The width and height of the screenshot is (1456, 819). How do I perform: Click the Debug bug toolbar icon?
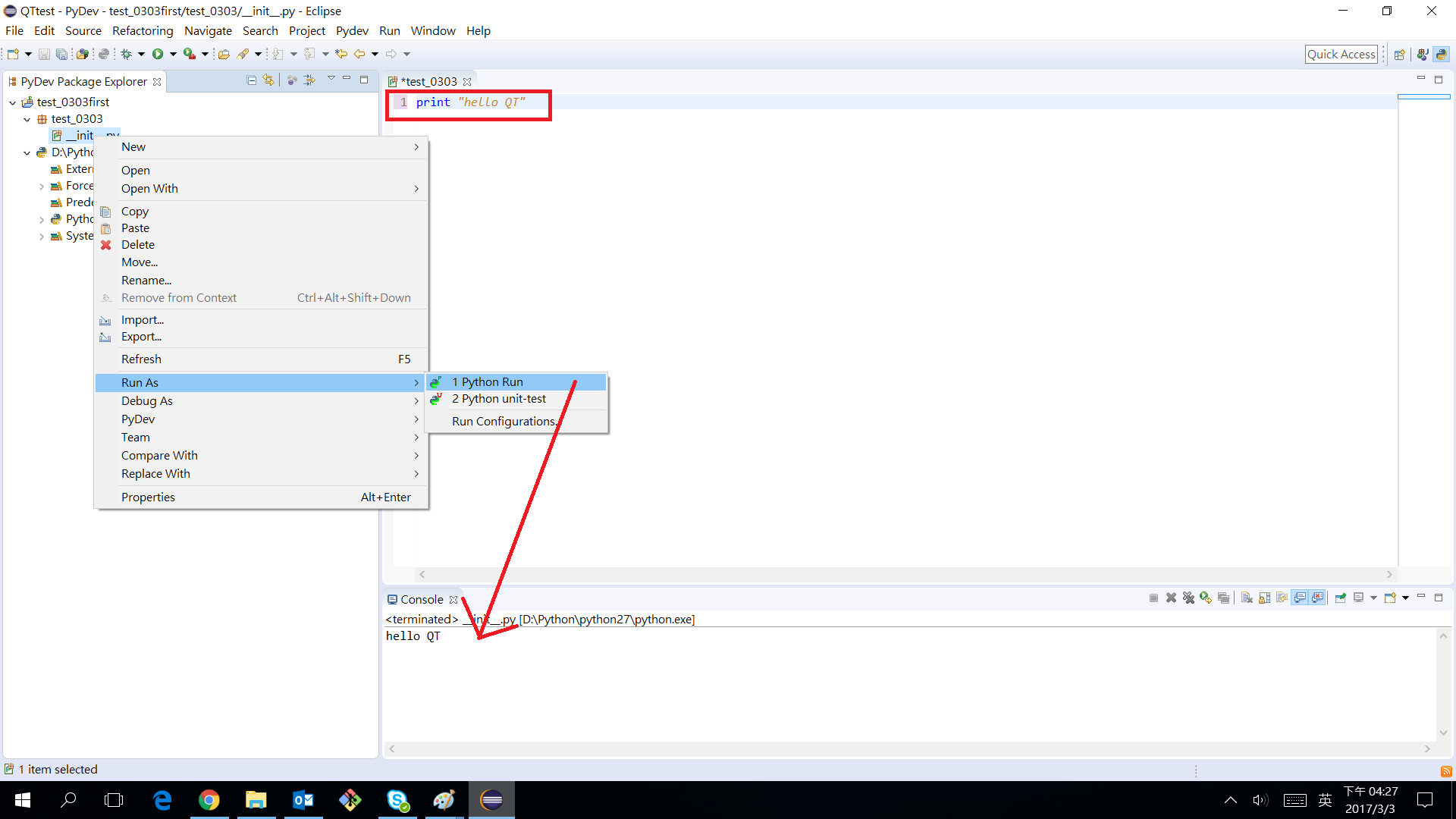tap(127, 54)
